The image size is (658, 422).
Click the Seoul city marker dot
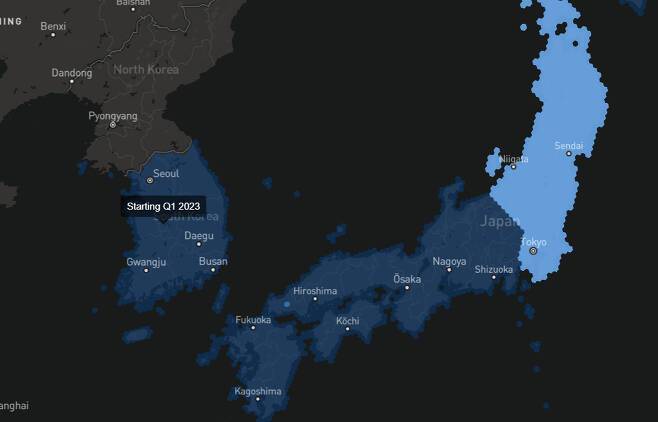pyautogui.click(x=150, y=180)
